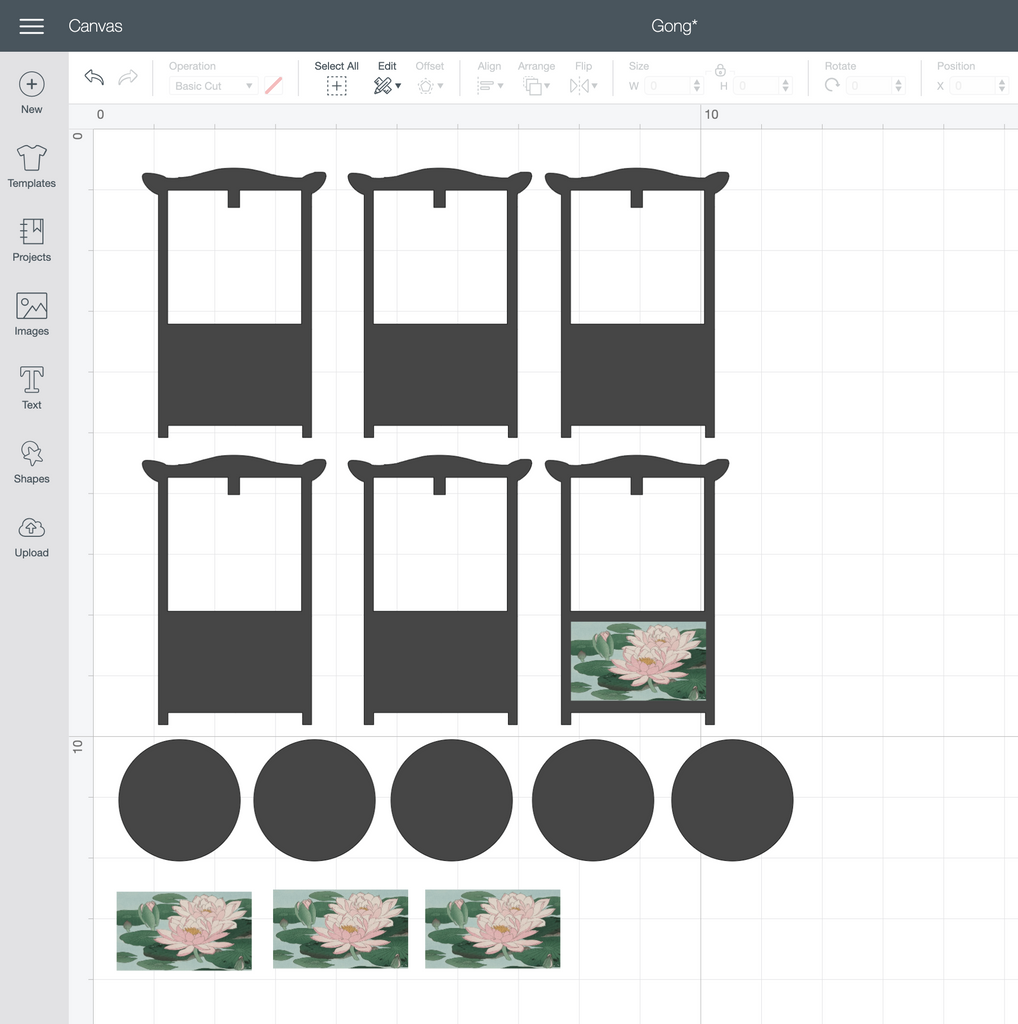The height and width of the screenshot is (1024, 1018).
Task: Expand the Operation Basic Cut dropdown
Action: point(213,86)
